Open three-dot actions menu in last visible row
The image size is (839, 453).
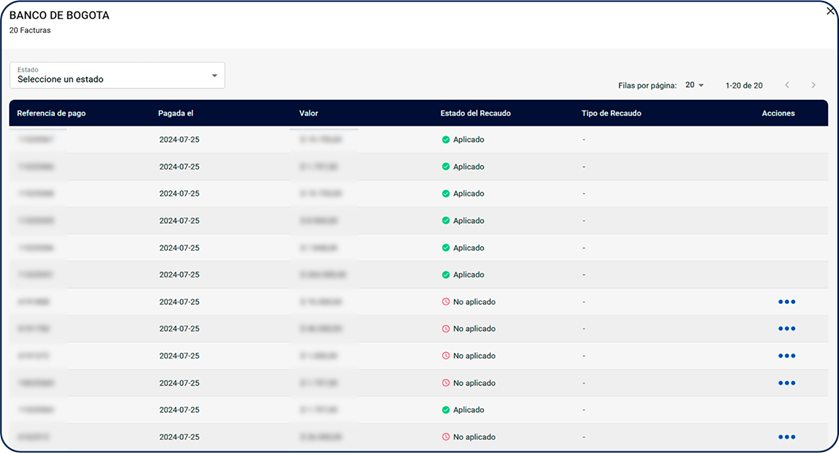click(786, 437)
